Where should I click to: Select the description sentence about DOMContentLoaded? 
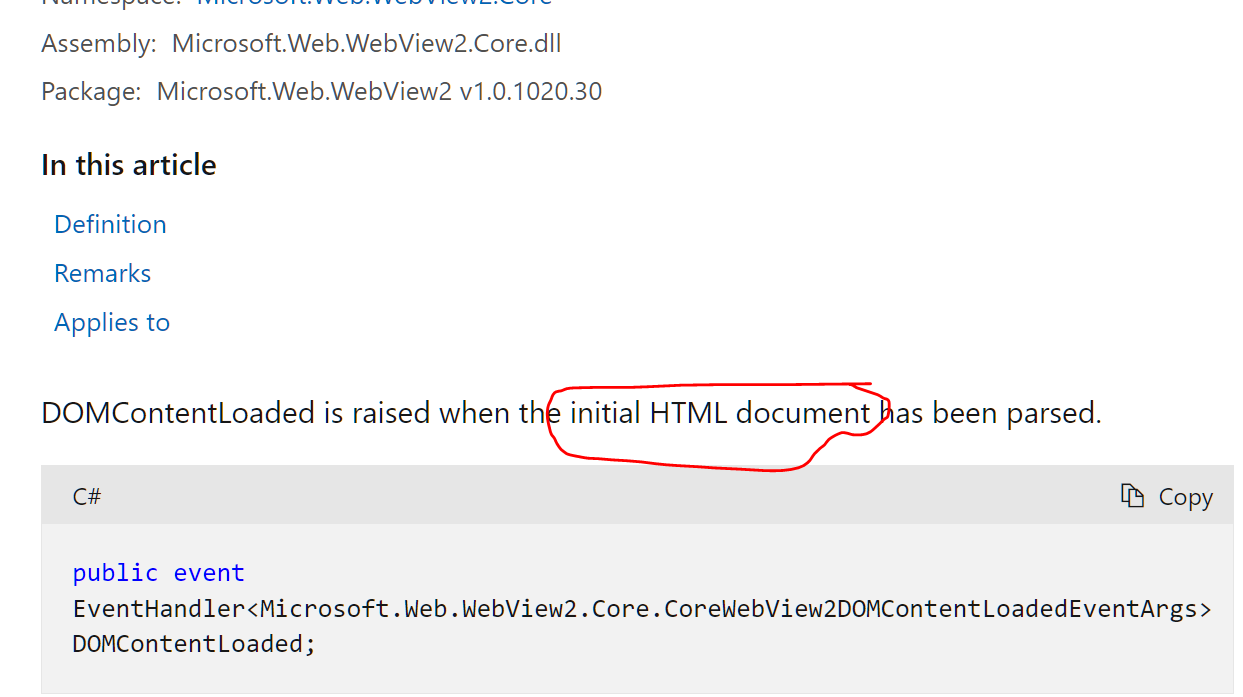570,412
